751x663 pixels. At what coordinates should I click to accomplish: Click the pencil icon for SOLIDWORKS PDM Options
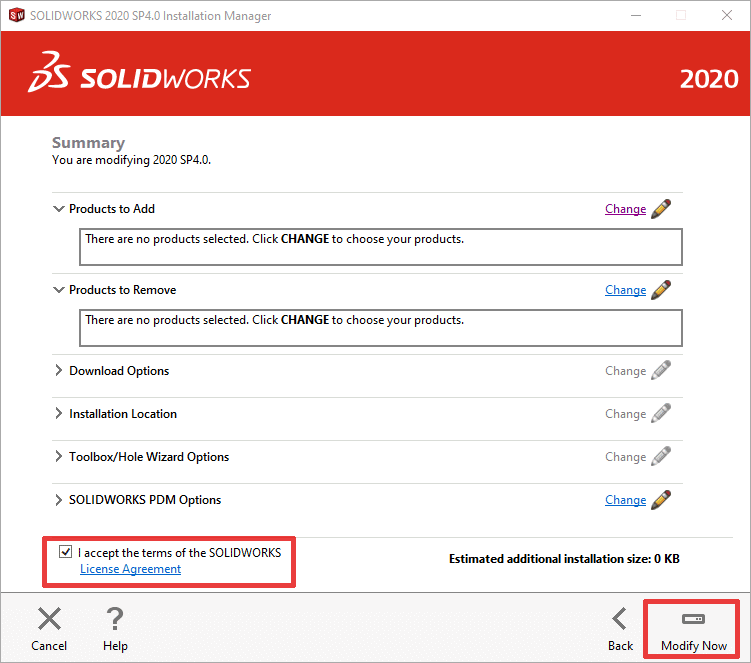point(661,499)
